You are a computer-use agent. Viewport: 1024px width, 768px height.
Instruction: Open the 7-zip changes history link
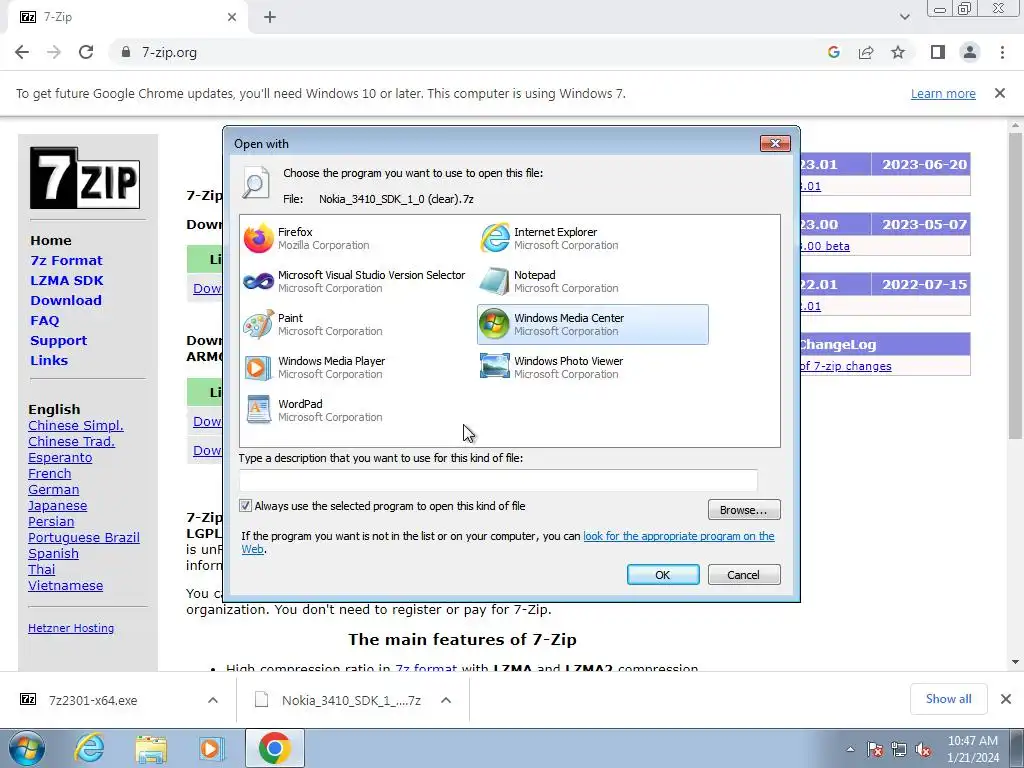[846, 366]
